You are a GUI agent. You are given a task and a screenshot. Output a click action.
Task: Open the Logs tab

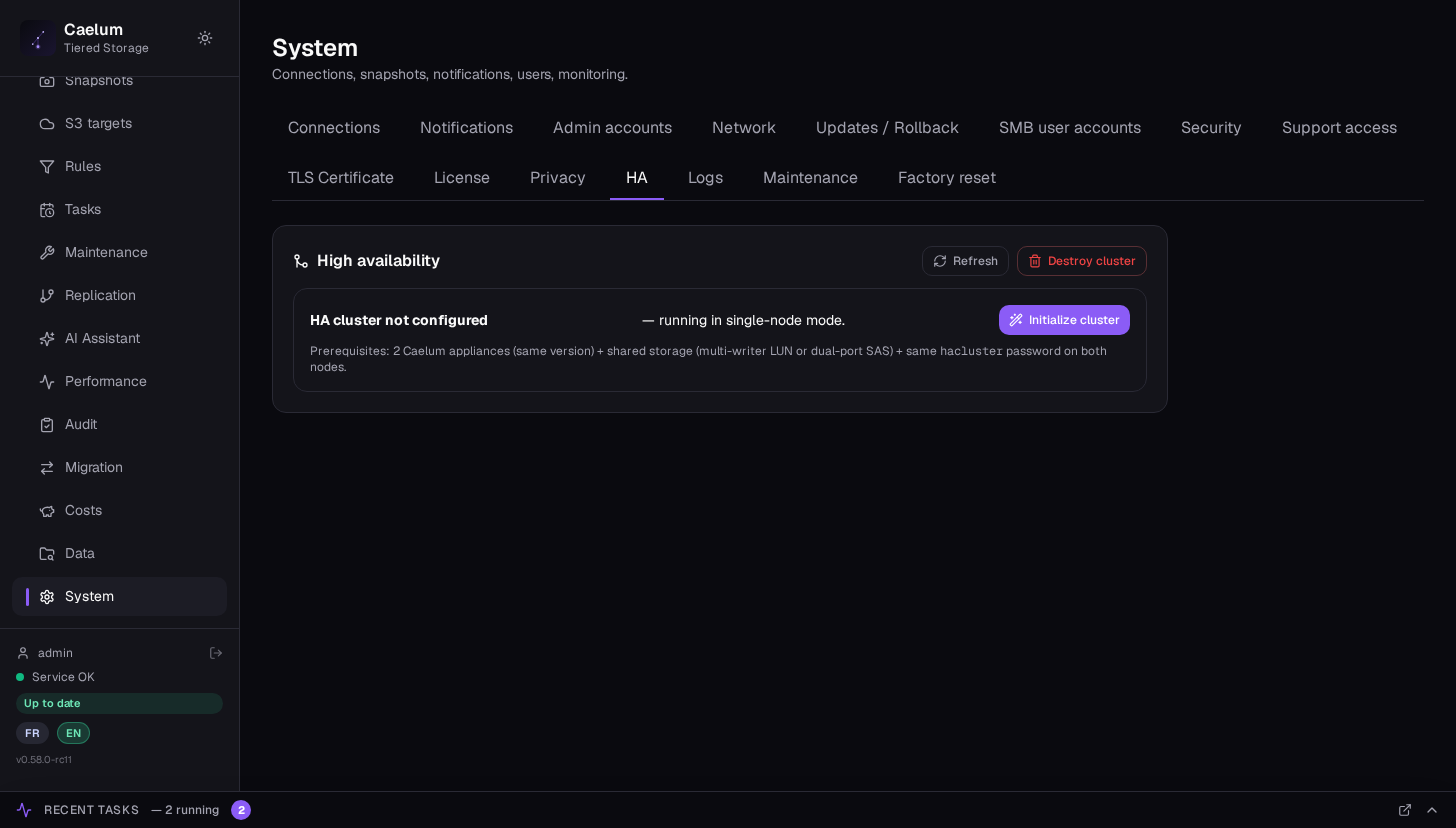coord(705,178)
